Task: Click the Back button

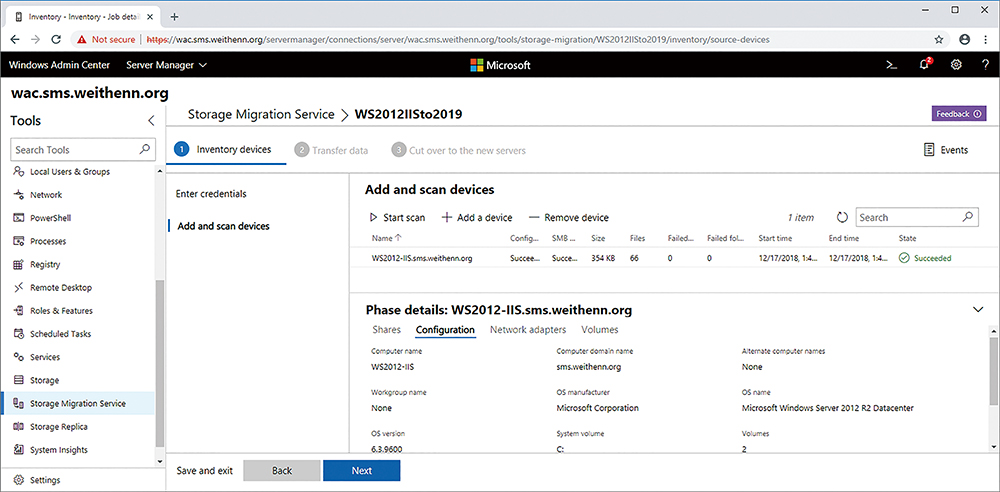Action: pos(282,470)
